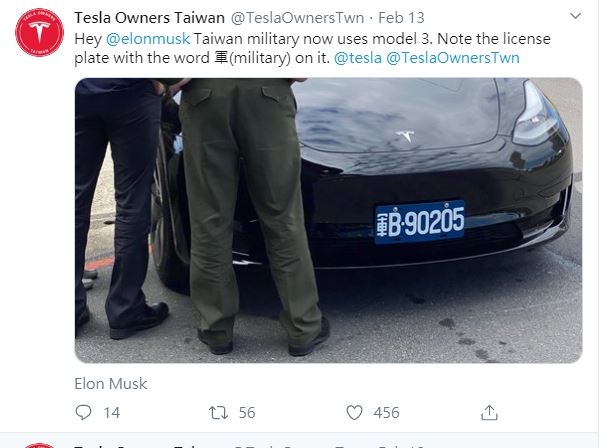Click the retweet count 56
614x448 pixels.
point(247,413)
